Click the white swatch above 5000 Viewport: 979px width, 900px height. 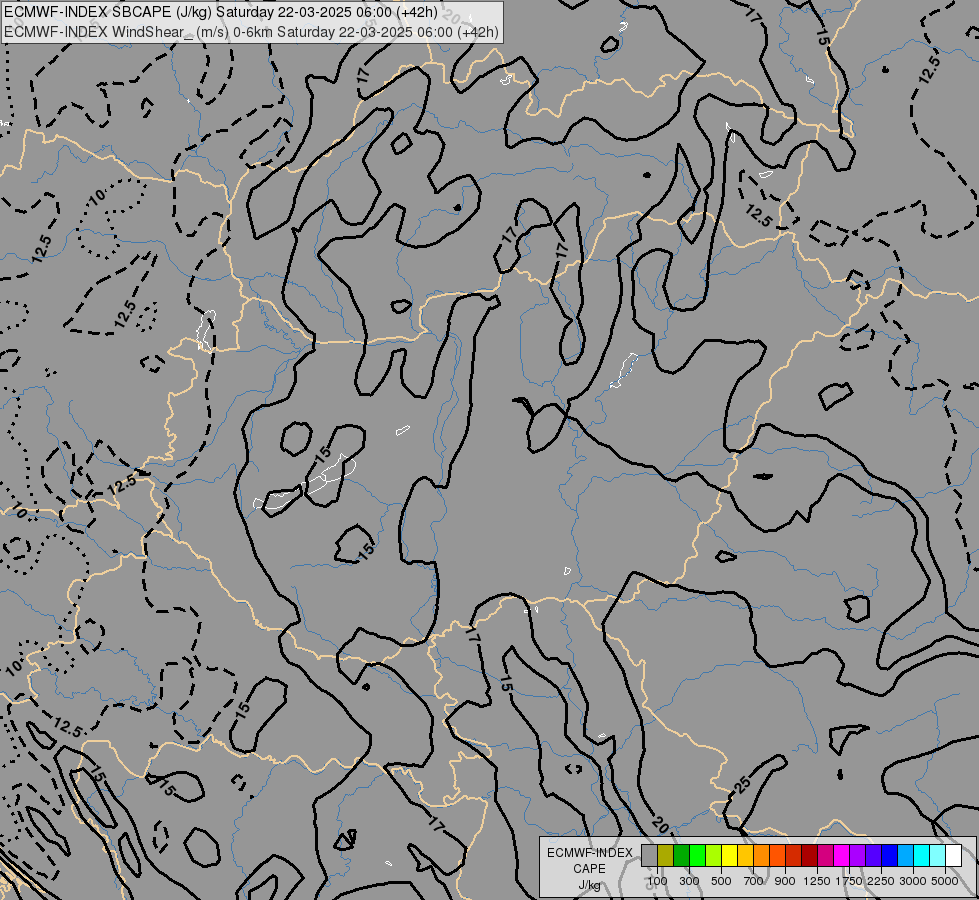955,855
